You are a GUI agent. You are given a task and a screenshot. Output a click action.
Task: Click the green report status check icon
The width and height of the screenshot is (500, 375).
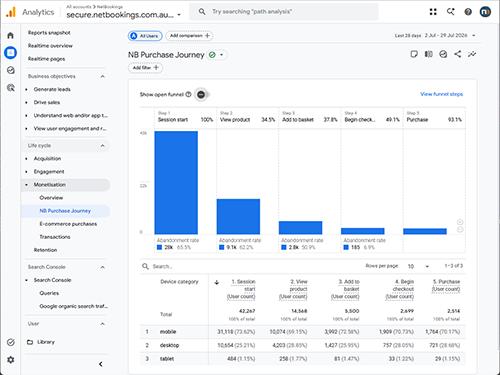(x=212, y=55)
